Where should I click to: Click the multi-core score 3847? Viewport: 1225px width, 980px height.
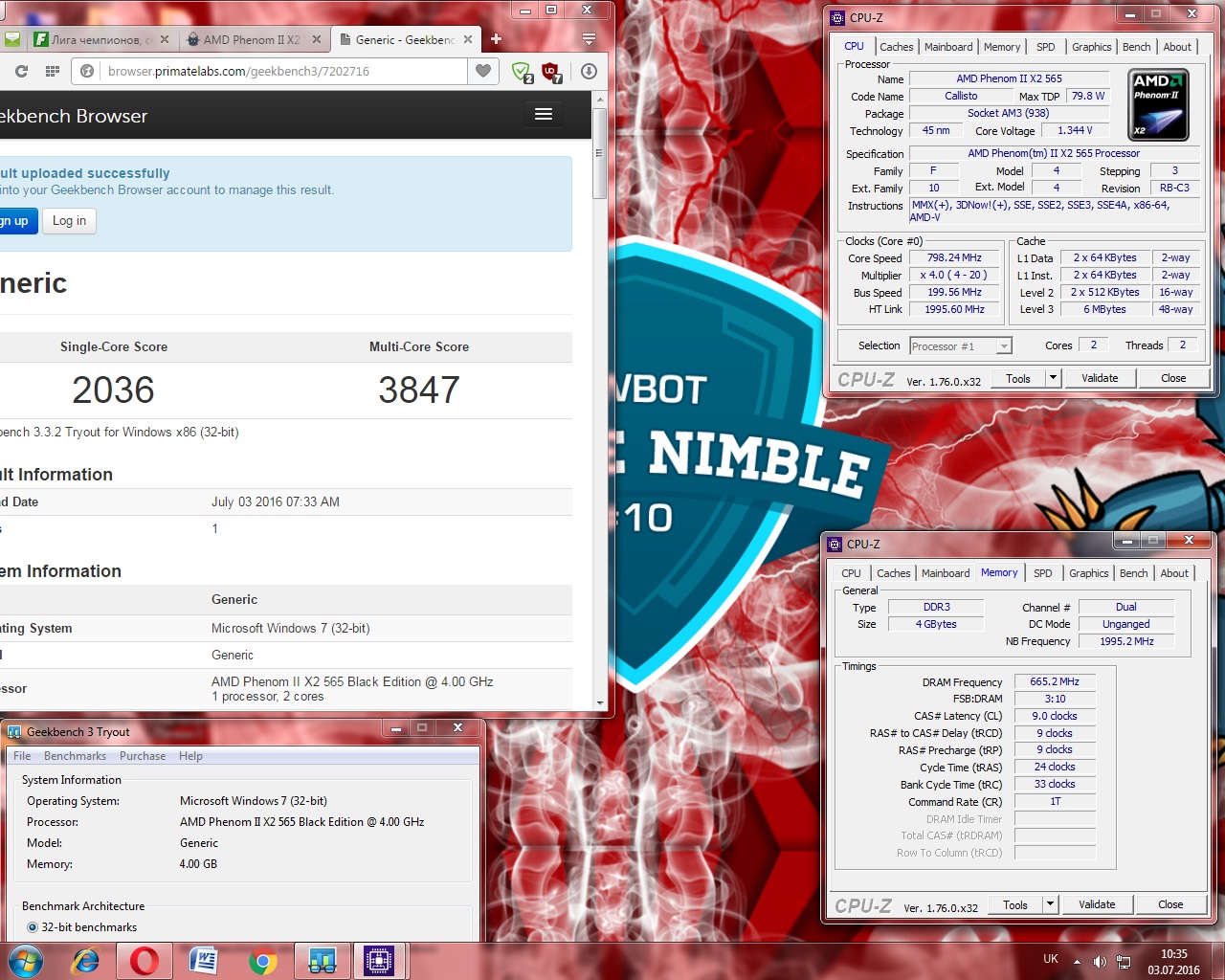pos(419,390)
